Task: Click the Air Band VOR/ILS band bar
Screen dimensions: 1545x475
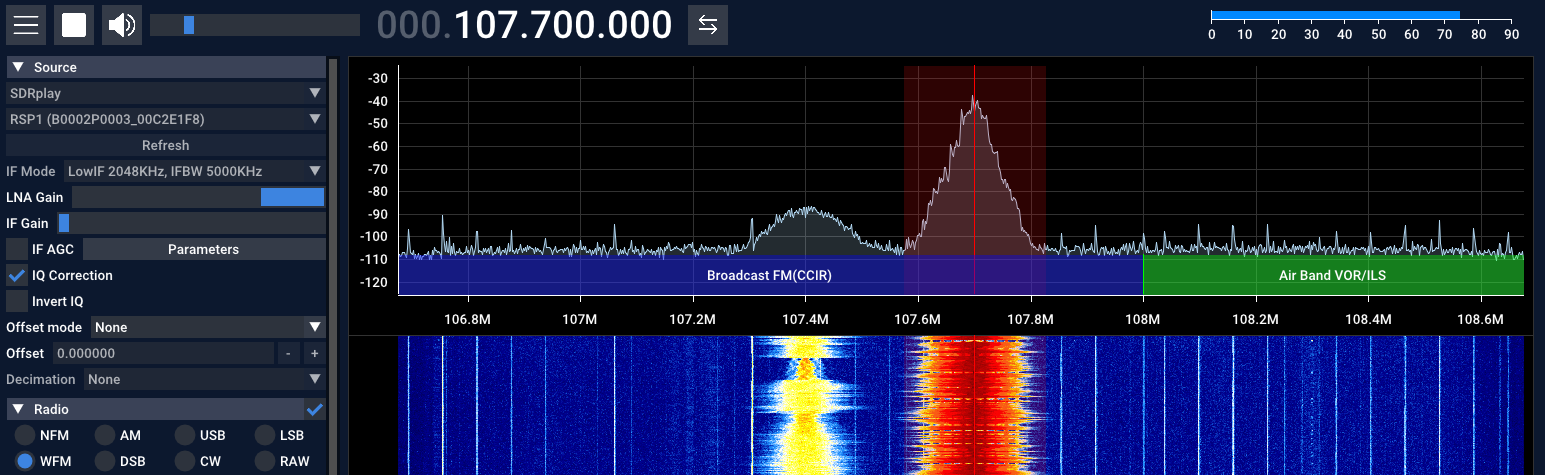Action: (1333, 276)
